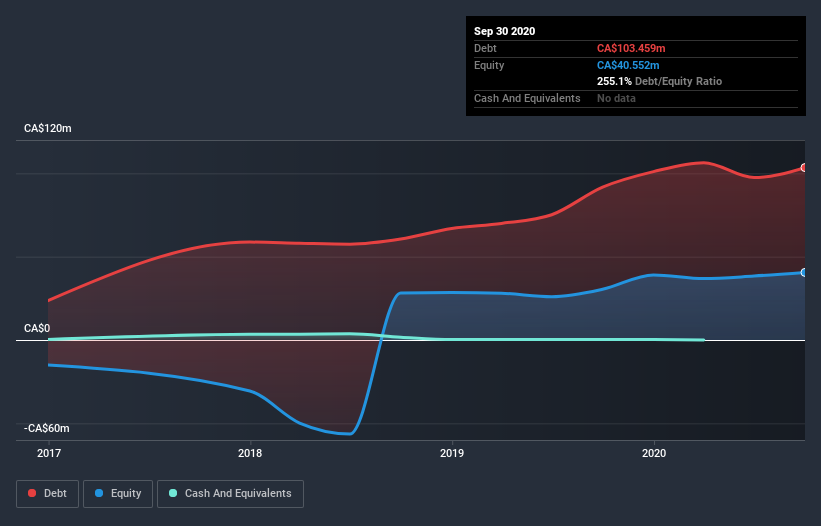Toggle the Debt series legend button
821x526 pixels.
[x=47, y=494]
